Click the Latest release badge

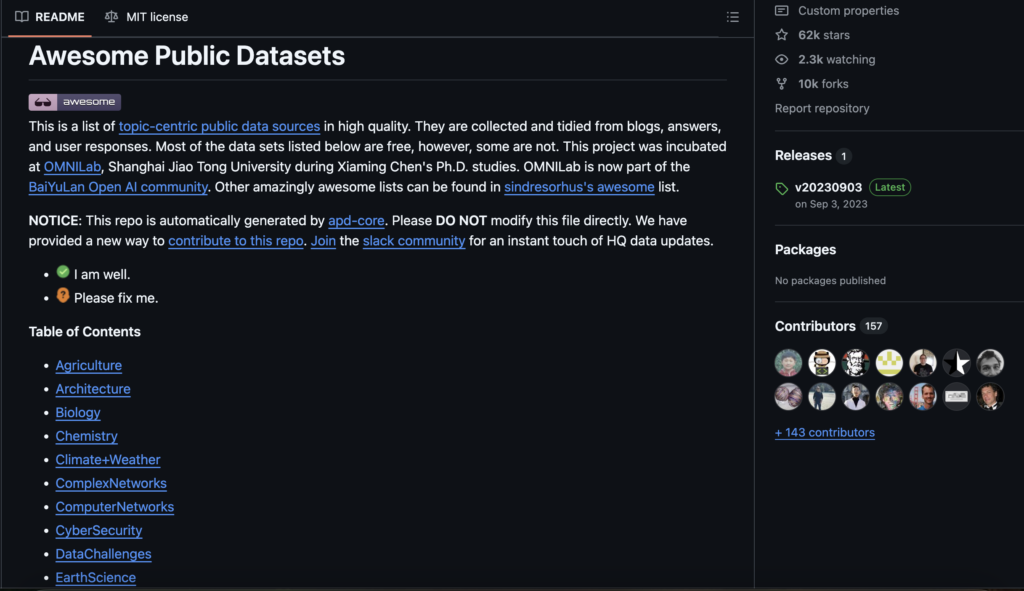(x=889, y=187)
